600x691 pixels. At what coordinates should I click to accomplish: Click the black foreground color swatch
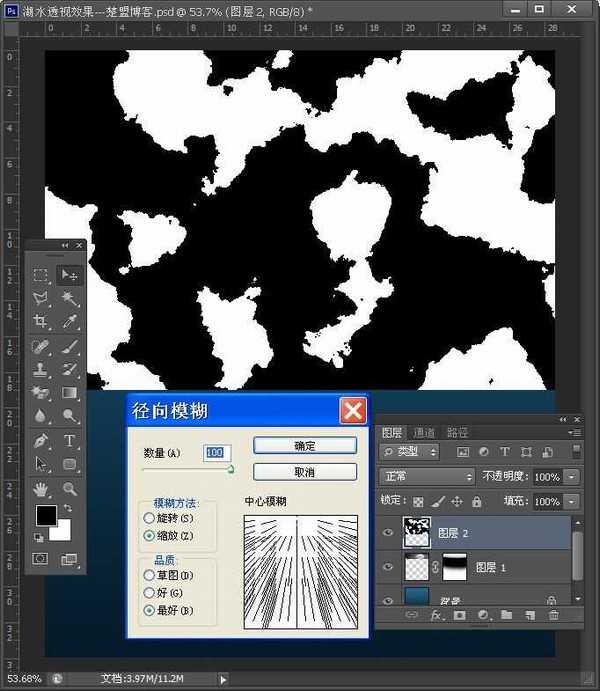click(x=46, y=515)
